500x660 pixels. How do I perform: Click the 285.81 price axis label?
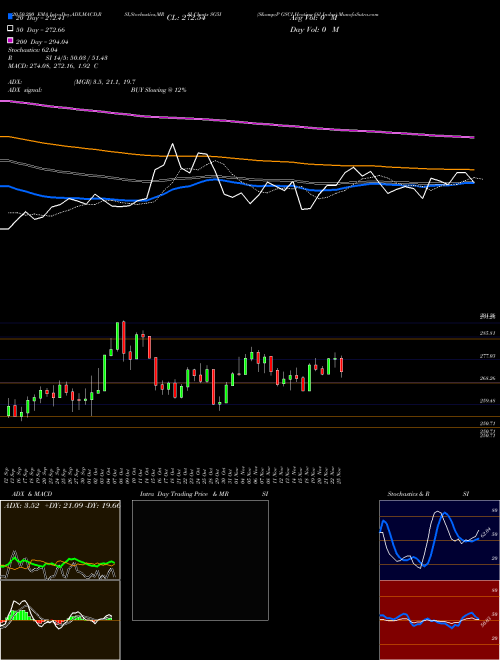(487, 333)
